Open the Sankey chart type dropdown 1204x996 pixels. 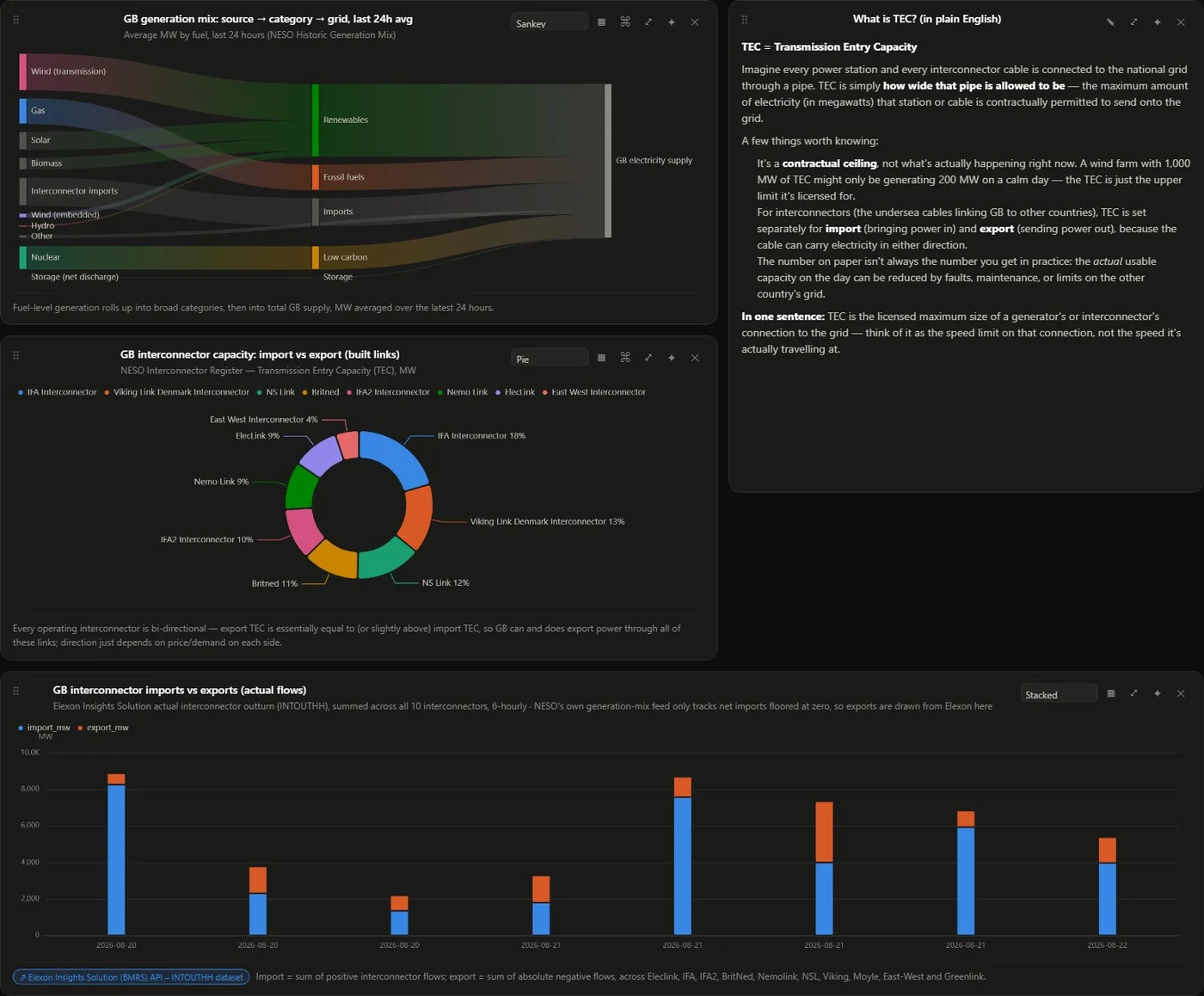point(550,23)
